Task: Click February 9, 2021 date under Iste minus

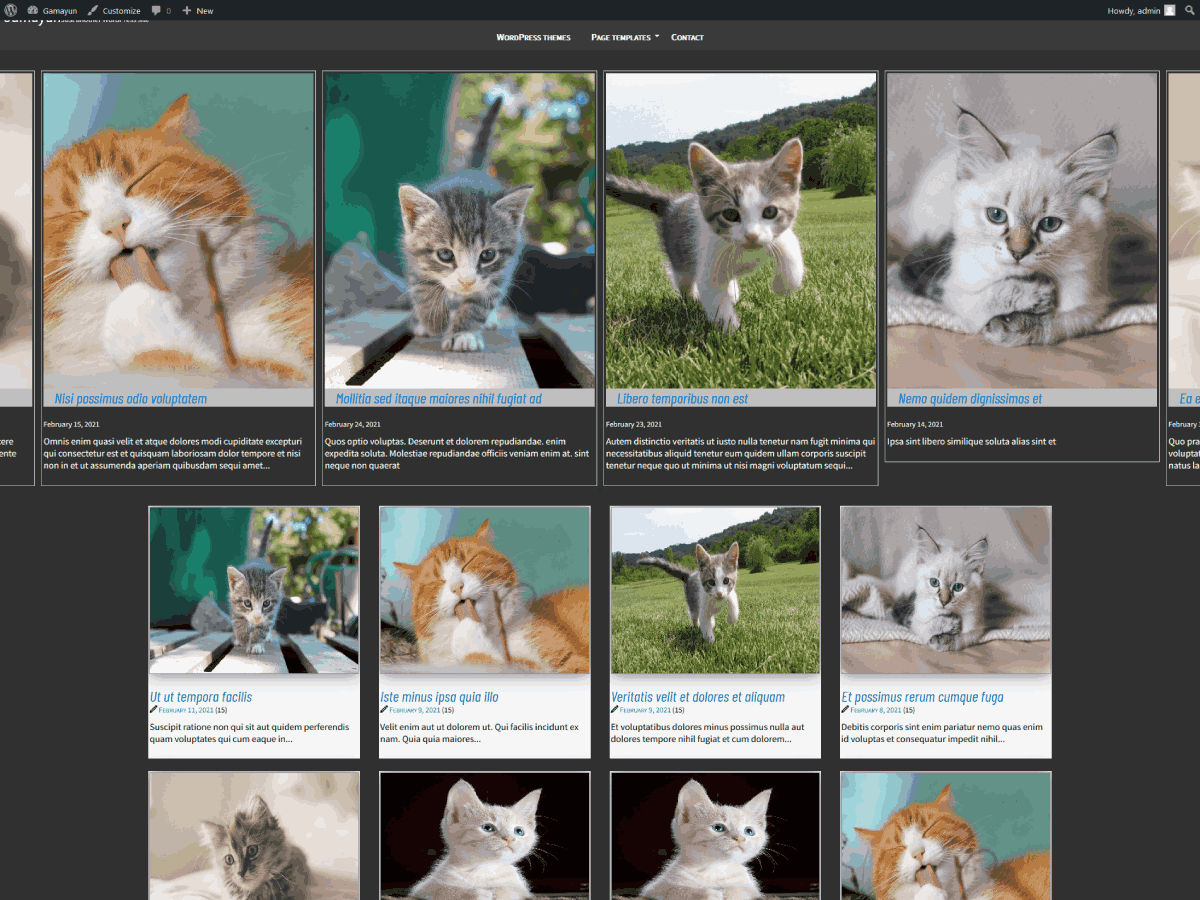Action: tap(414, 710)
